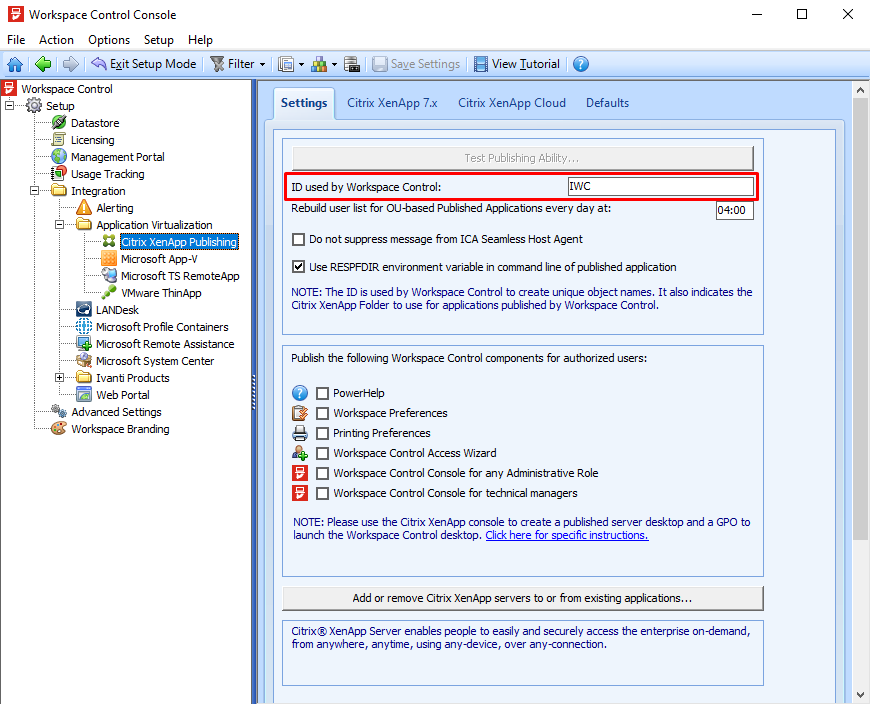Image resolution: width=870 pixels, height=704 pixels.
Task: Click the window layout toolbar icon
Action: pyautogui.click(x=286, y=64)
